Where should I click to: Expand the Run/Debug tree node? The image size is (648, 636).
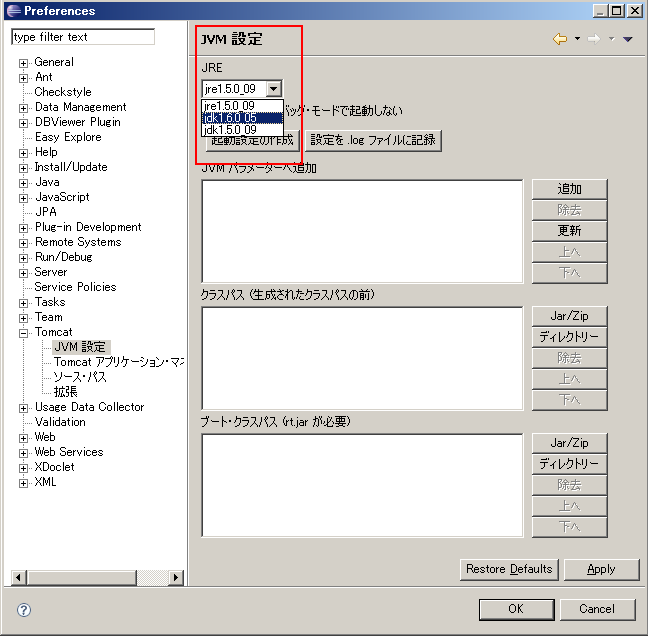(24, 258)
